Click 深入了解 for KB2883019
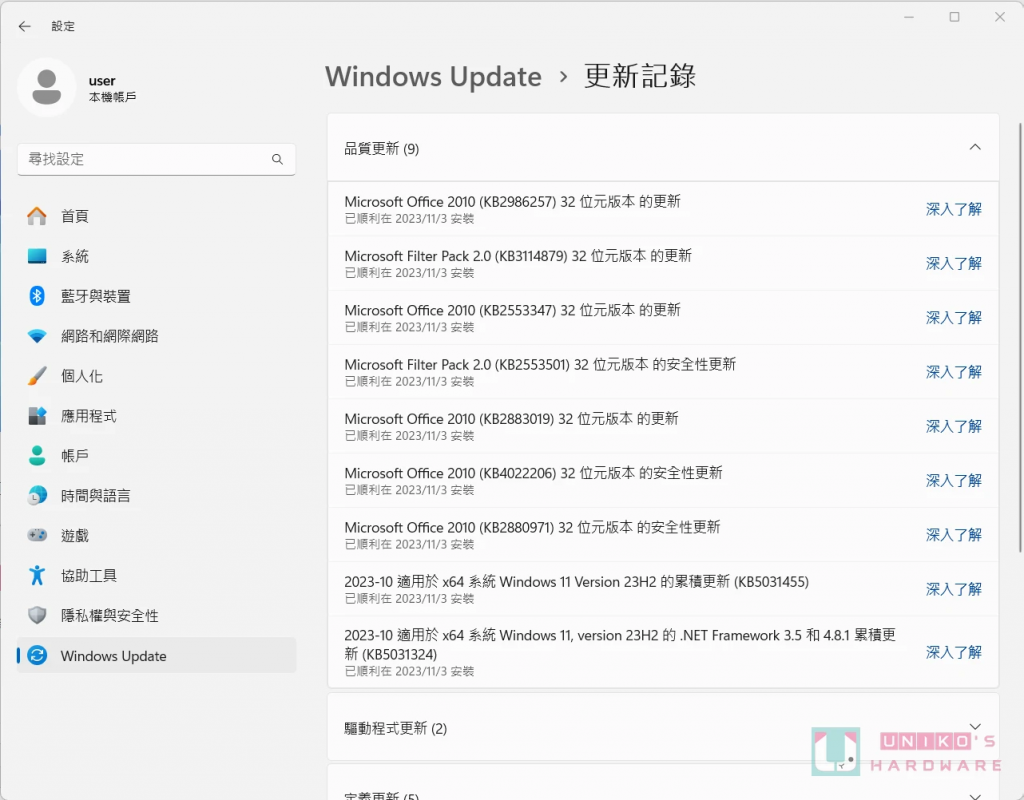Image resolution: width=1024 pixels, height=800 pixels. point(953,426)
